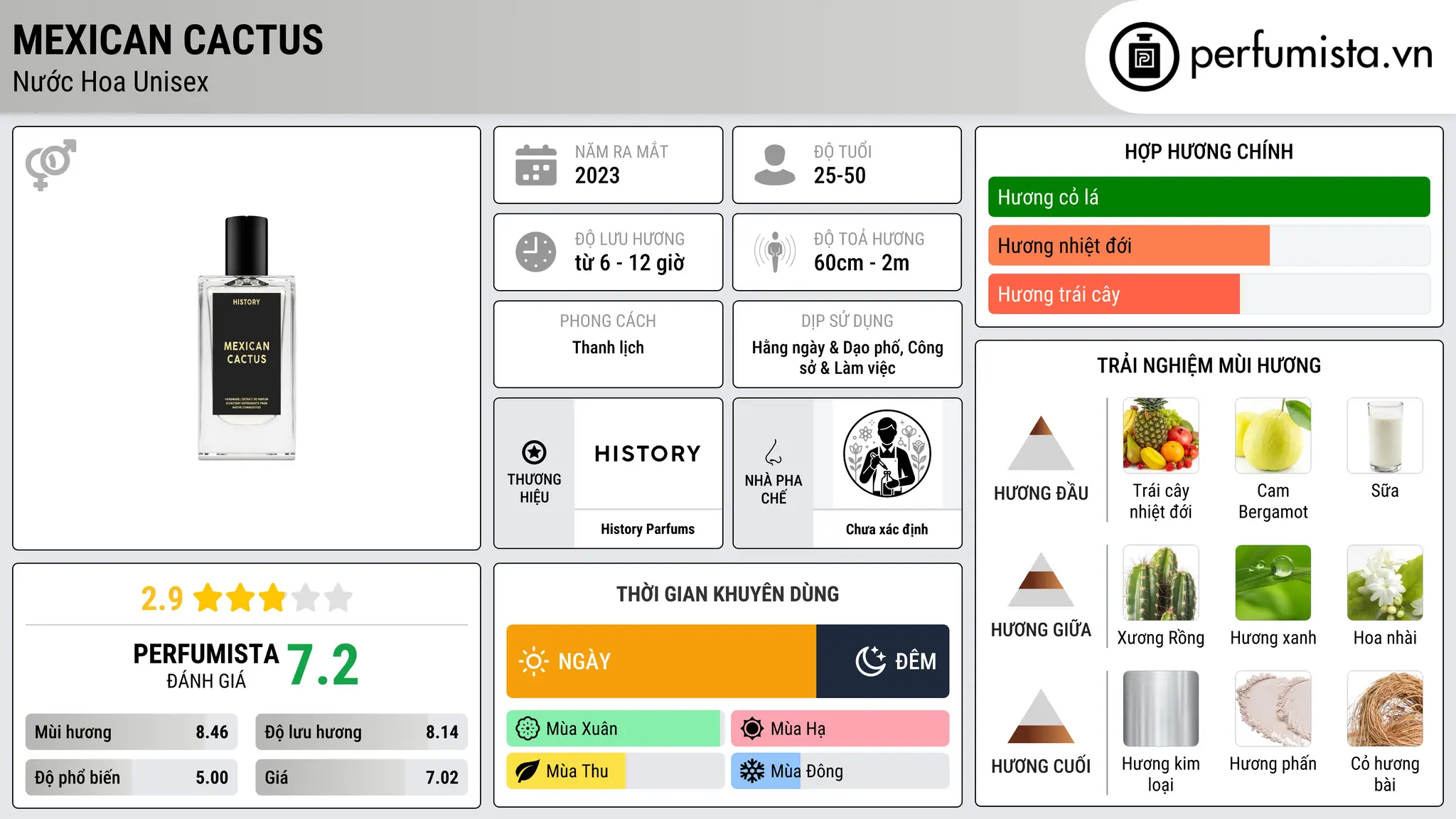Screen dimensions: 1456x819
Task: Click the Xương Rồng cactus image
Action: (x=1160, y=583)
